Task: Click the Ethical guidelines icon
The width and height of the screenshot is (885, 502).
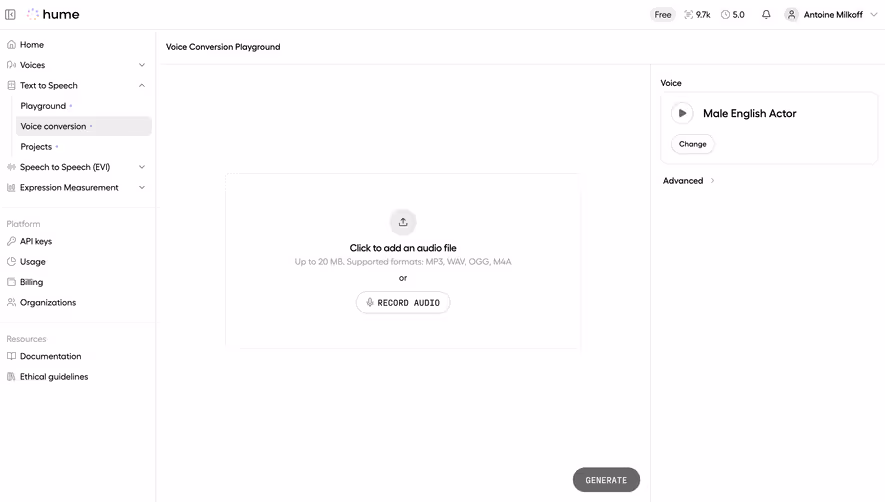Action: 11,377
